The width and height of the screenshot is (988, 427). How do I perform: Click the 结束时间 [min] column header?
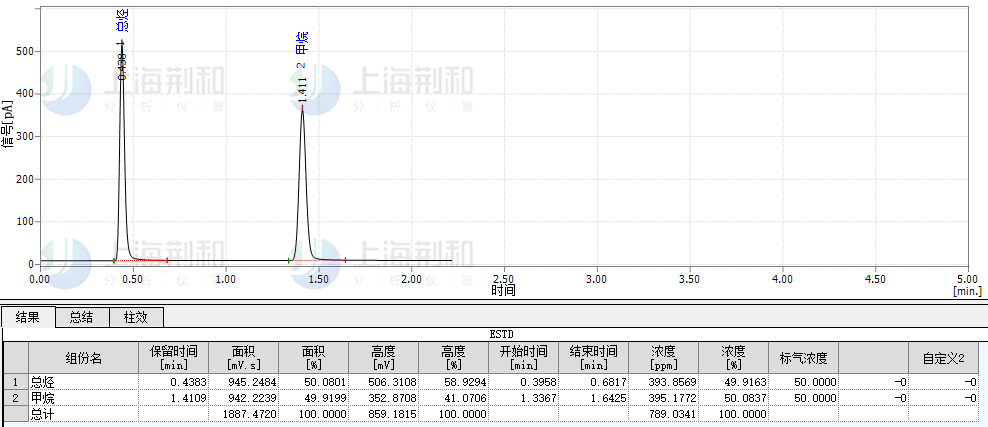594,358
